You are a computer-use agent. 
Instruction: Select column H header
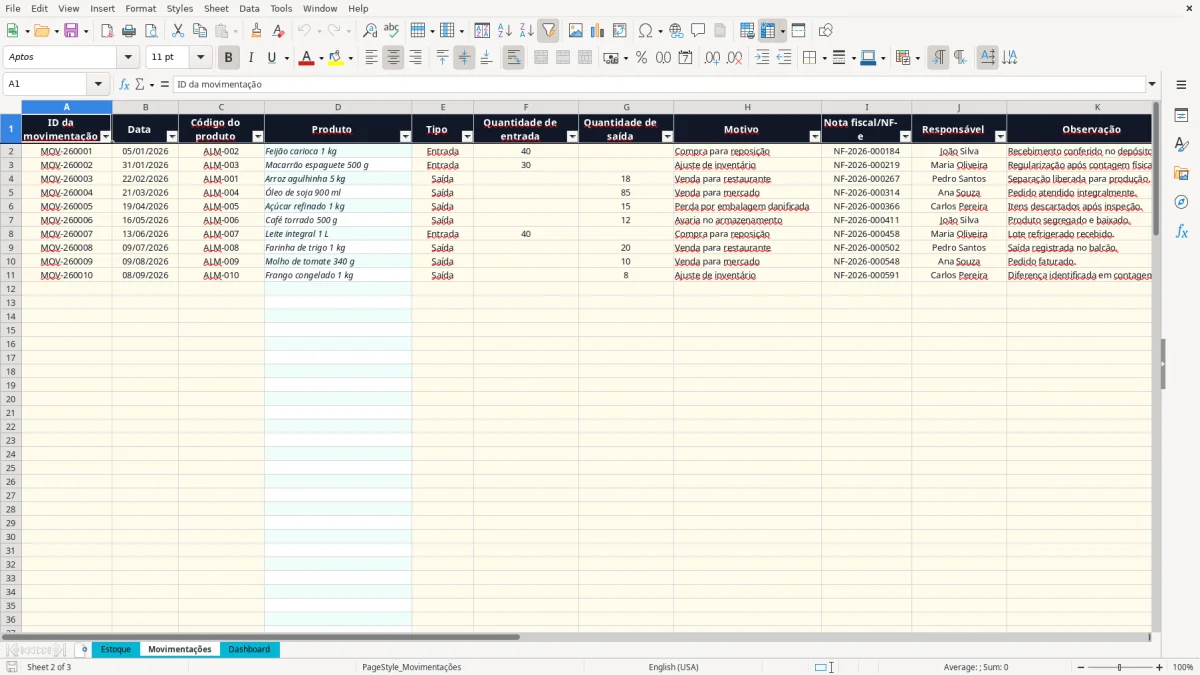(747, 107)
